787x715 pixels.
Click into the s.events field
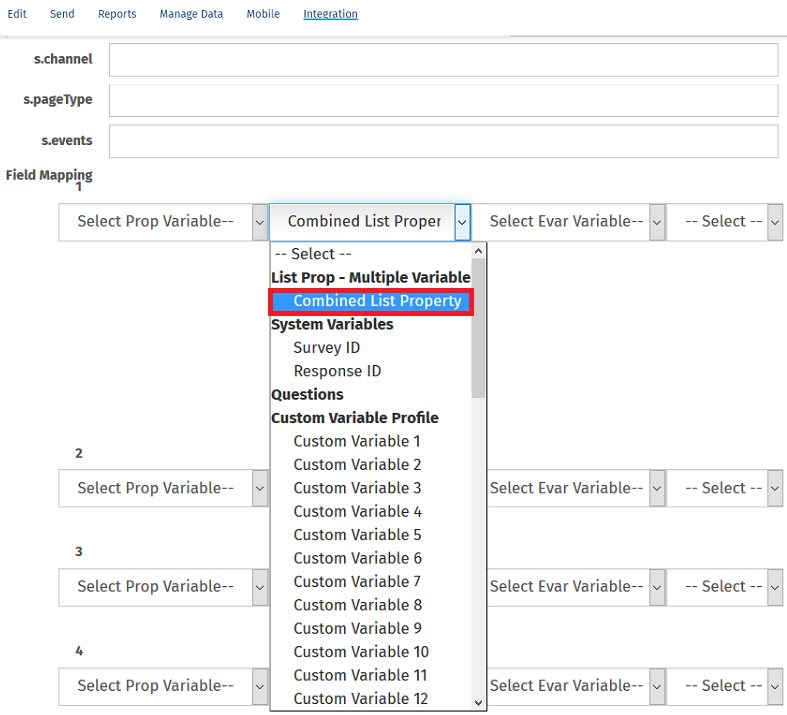443,141
